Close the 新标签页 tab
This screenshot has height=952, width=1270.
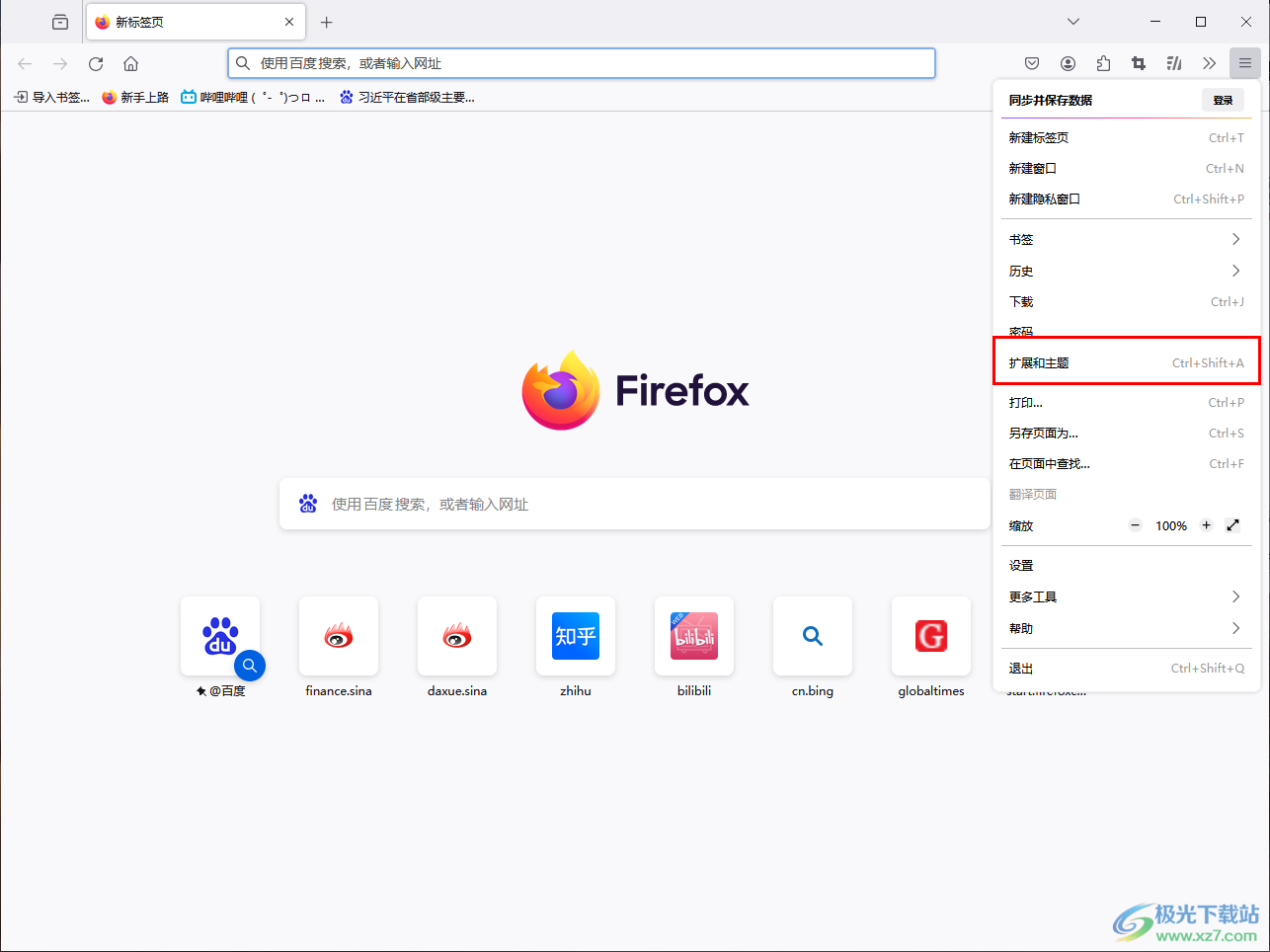[289, 22]
